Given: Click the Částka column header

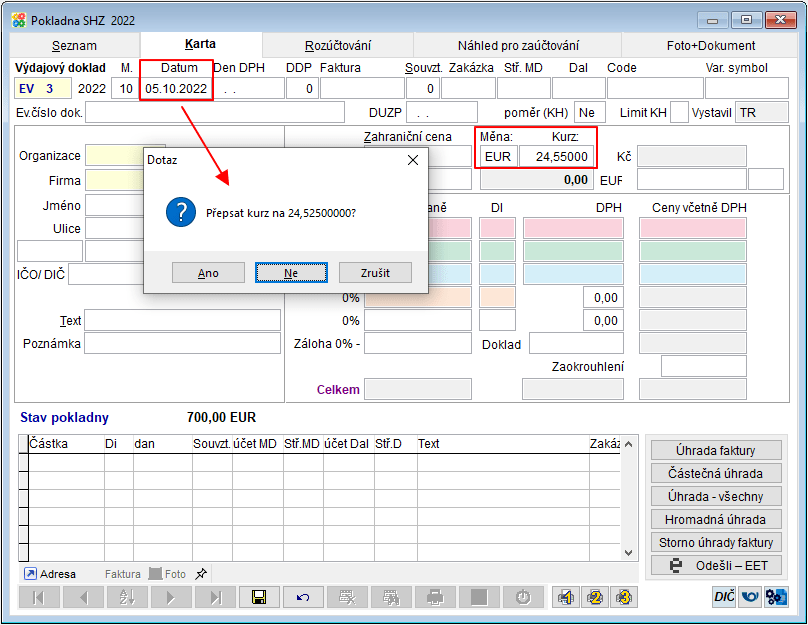Looking at the screenshot, I should point(66,444).
